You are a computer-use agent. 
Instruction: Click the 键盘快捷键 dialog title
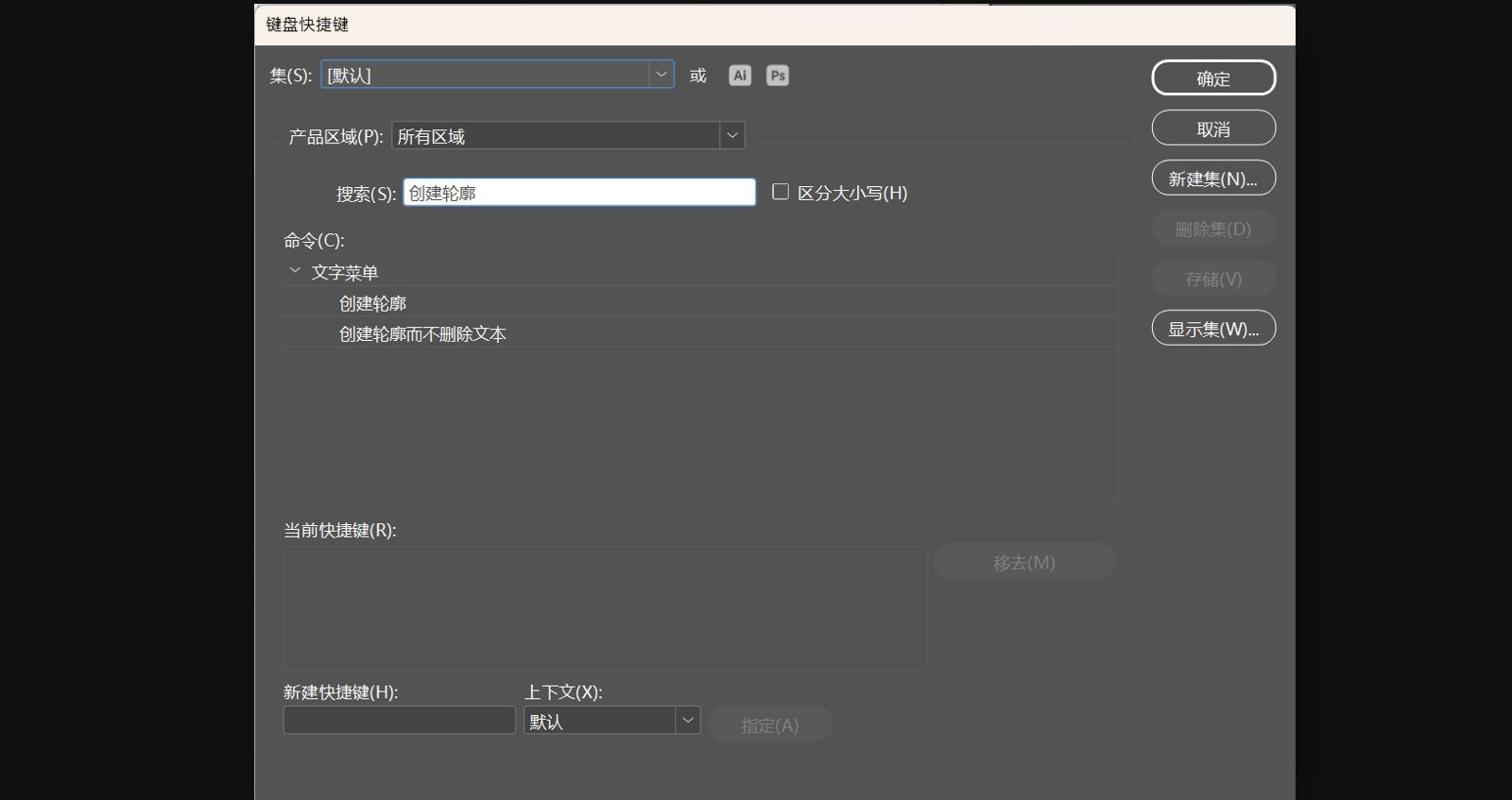point(307,25)
